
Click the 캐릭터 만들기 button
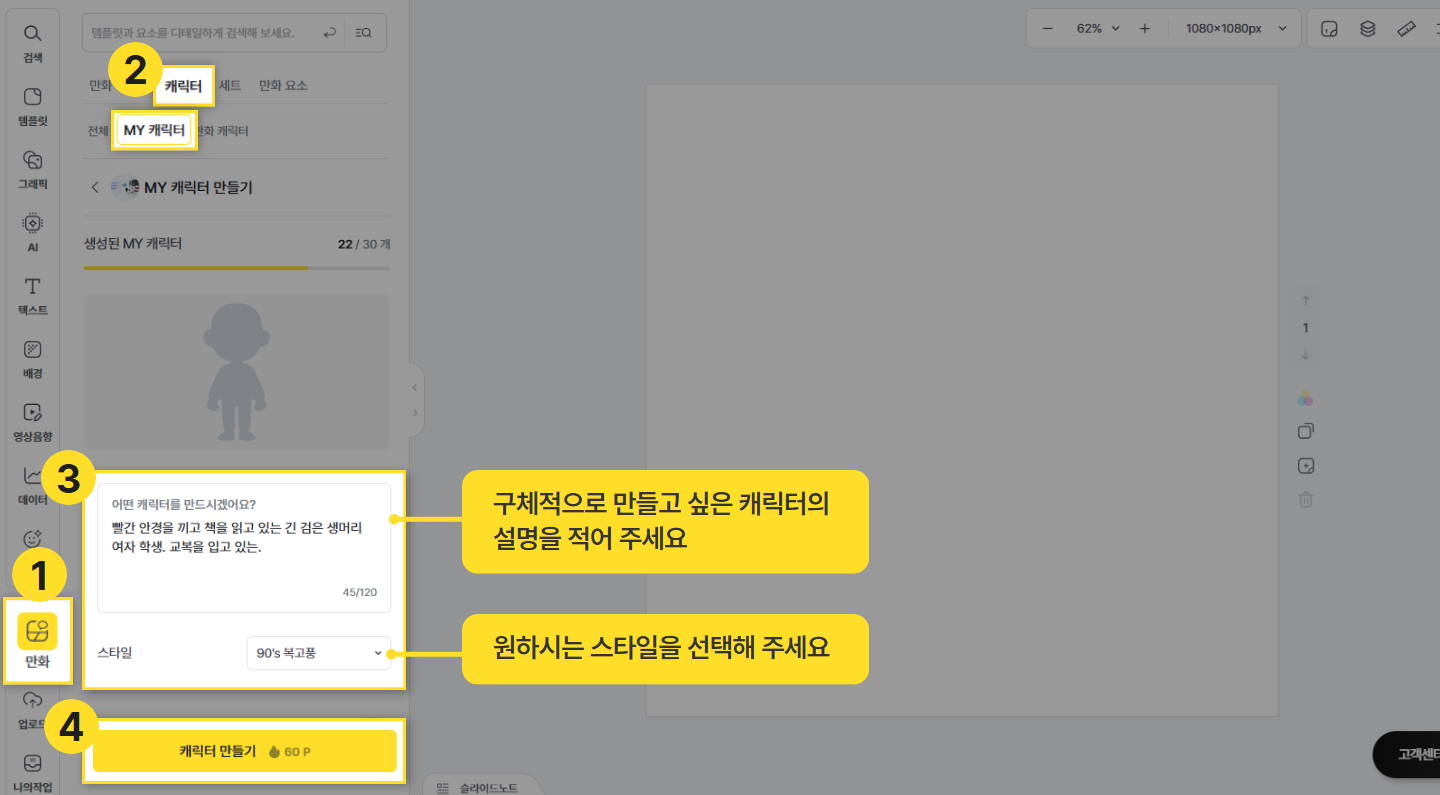(x=245, y=751)
